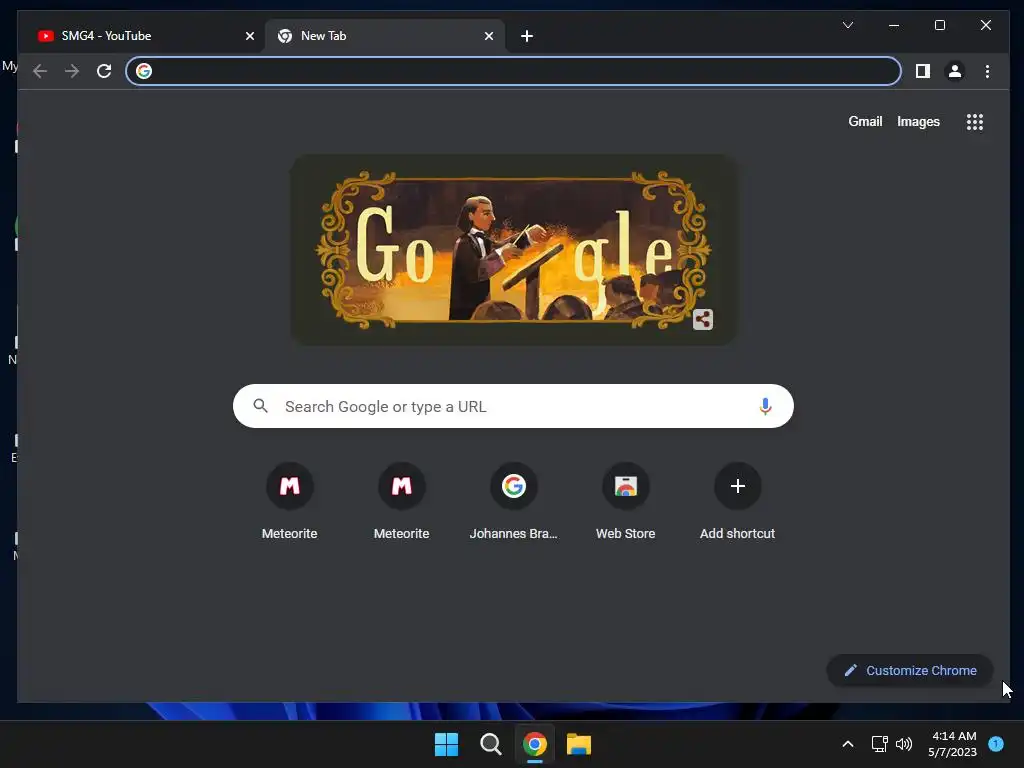Viewport: 1024px width, 768px height.
Task: Click the Search Google or type a URL box
Action: coord(513,406)
